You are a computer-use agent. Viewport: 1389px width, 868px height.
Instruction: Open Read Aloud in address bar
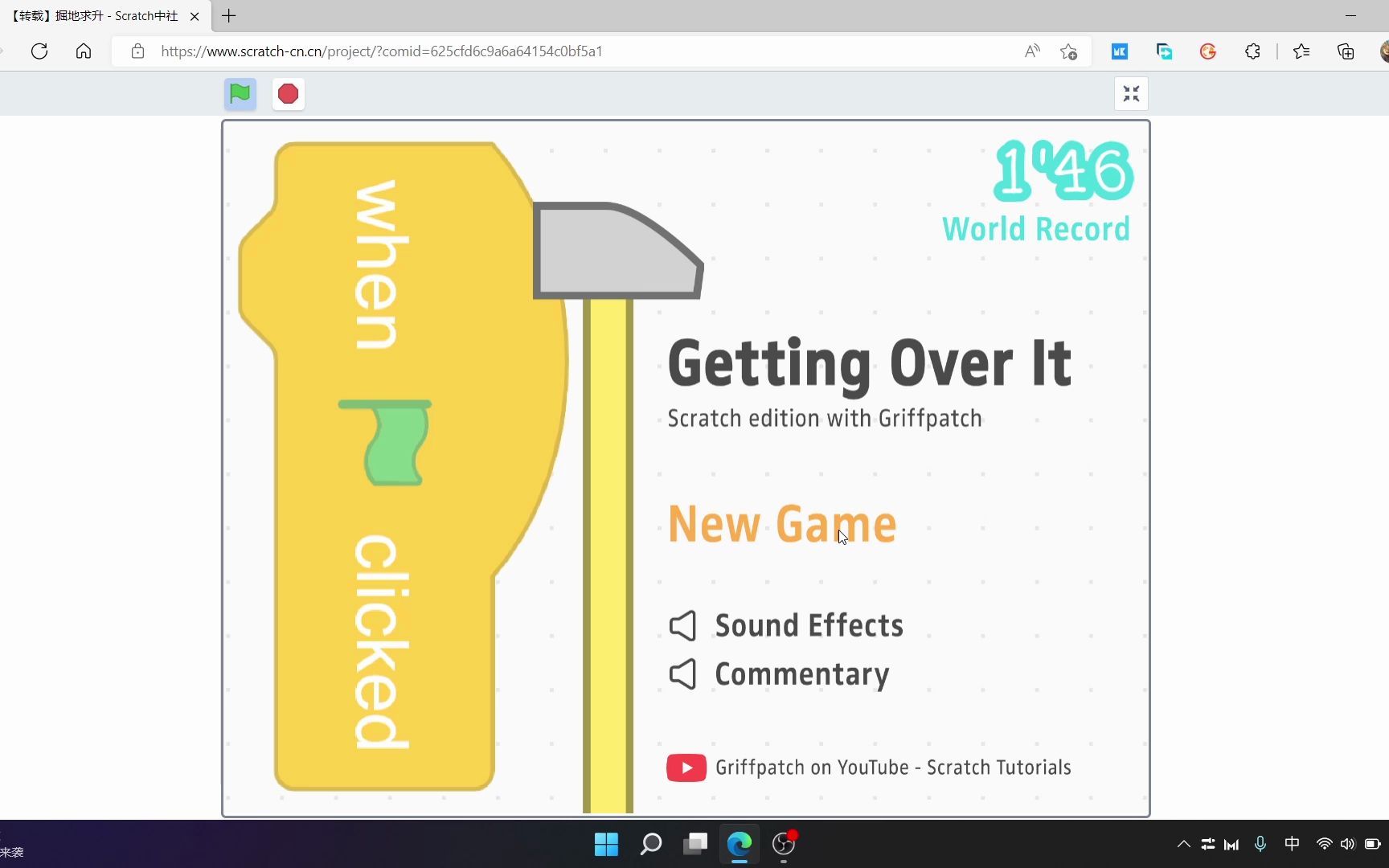[1032, 51]
